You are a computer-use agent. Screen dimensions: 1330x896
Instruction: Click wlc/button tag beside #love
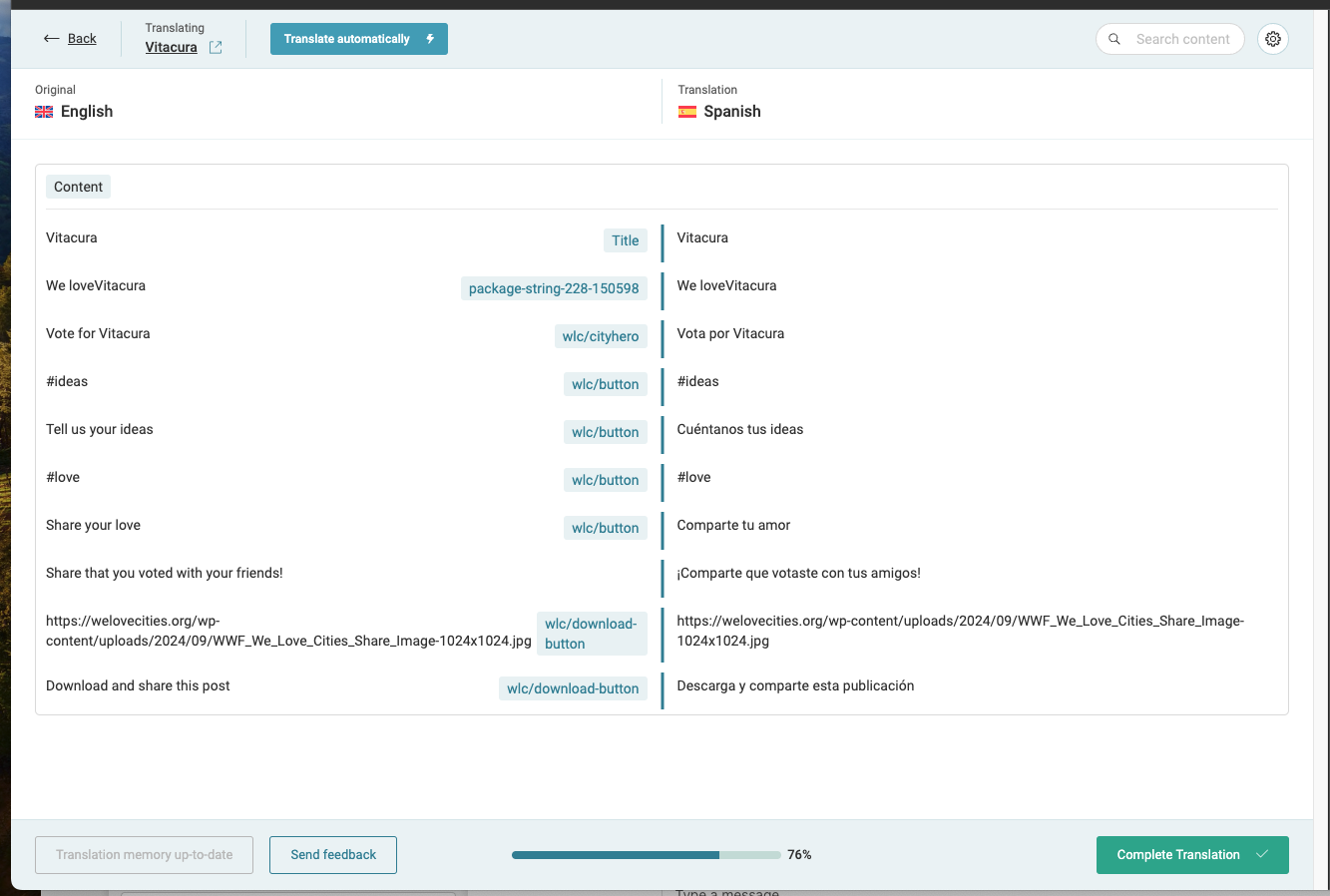coord(606,480)
